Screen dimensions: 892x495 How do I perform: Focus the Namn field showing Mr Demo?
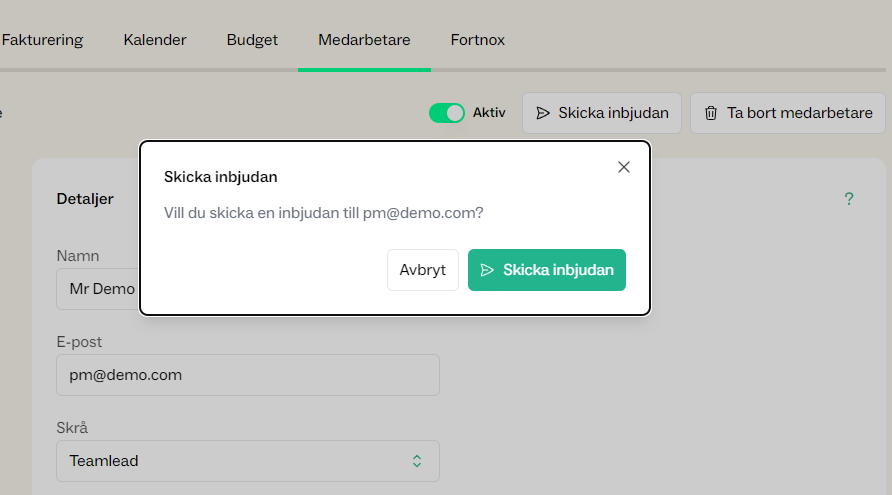click(98, 289)
